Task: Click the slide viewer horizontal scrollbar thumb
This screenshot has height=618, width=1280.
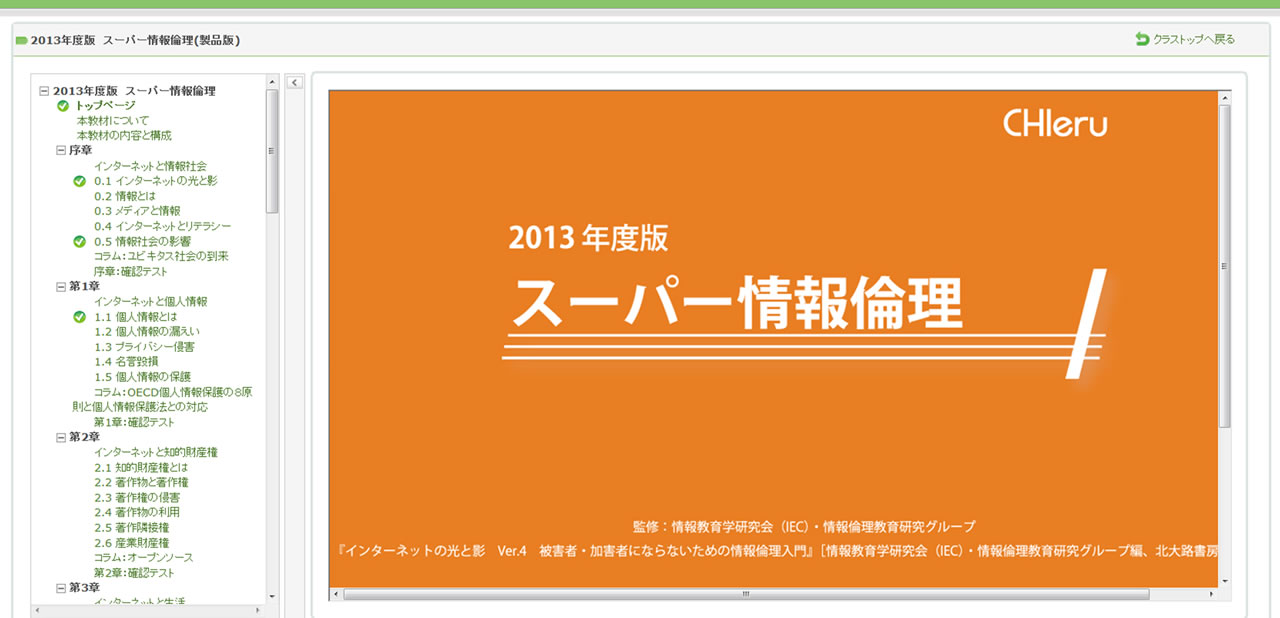Action: click(x=746, y=594)
